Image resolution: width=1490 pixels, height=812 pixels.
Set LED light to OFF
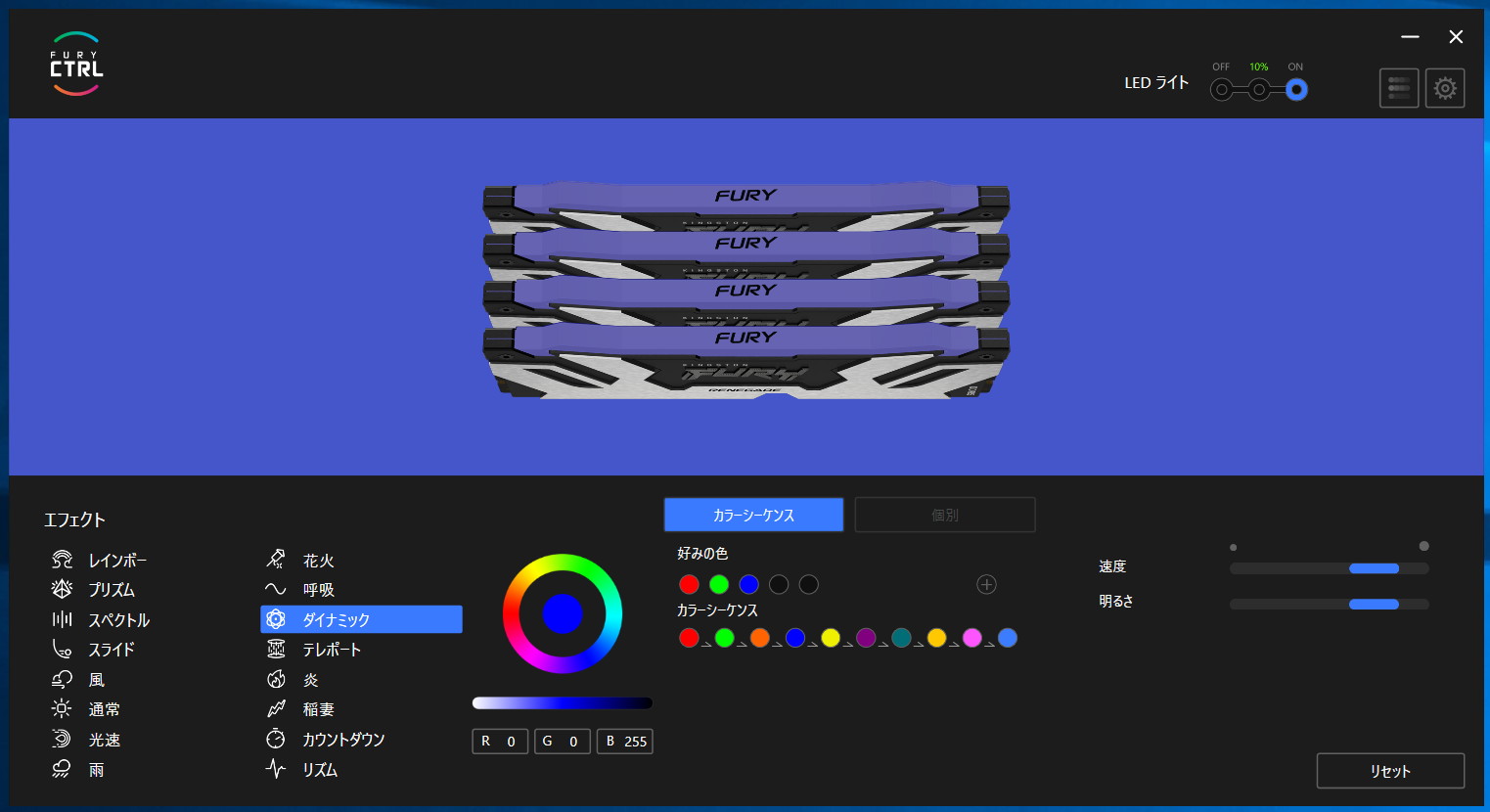[x=1221, y=90]
